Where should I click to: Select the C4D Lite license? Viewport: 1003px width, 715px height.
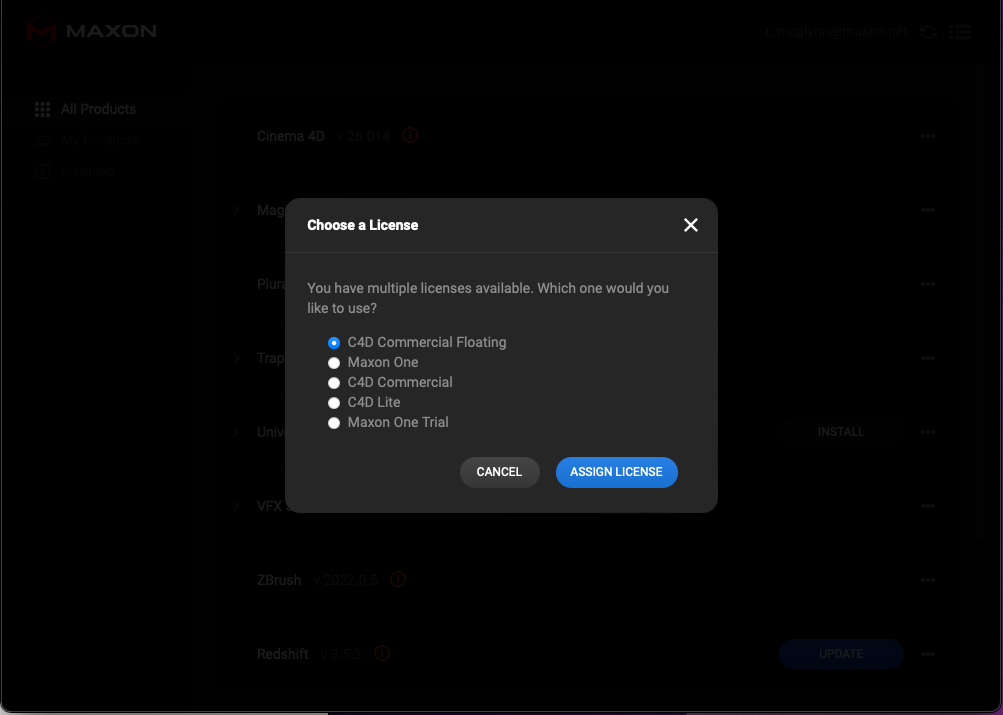333,402
